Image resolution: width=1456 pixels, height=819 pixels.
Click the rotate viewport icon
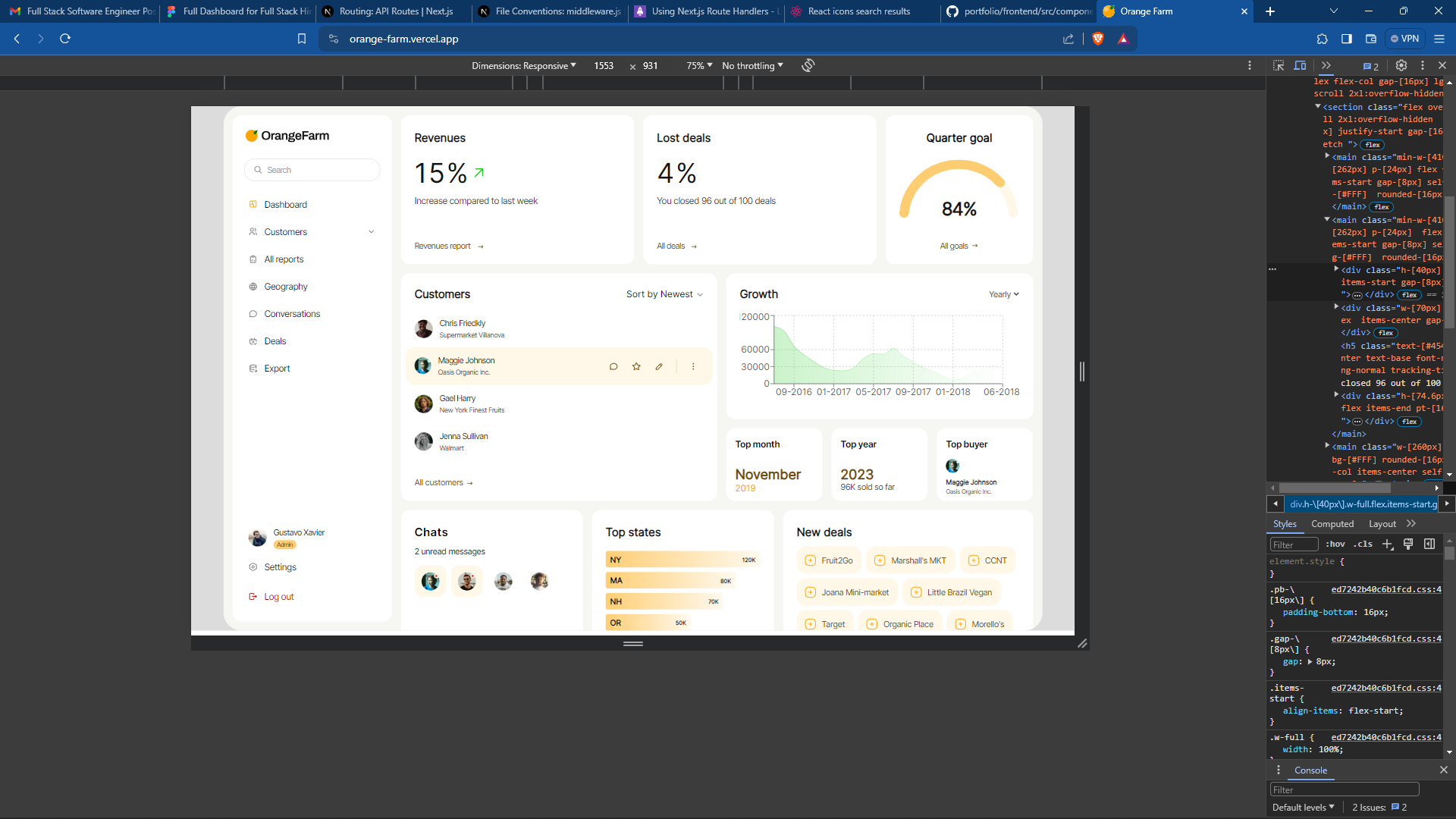pyautogui.click(x=808, y=65)
